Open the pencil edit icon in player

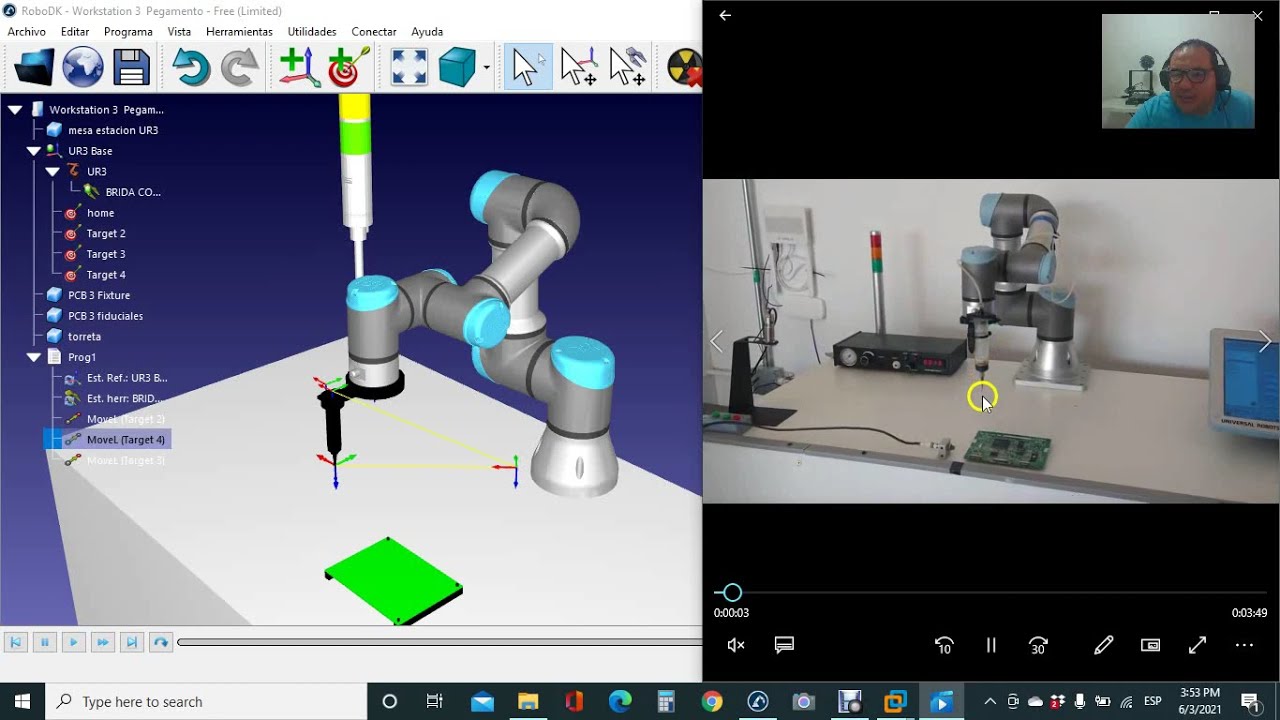(1103, 645)
